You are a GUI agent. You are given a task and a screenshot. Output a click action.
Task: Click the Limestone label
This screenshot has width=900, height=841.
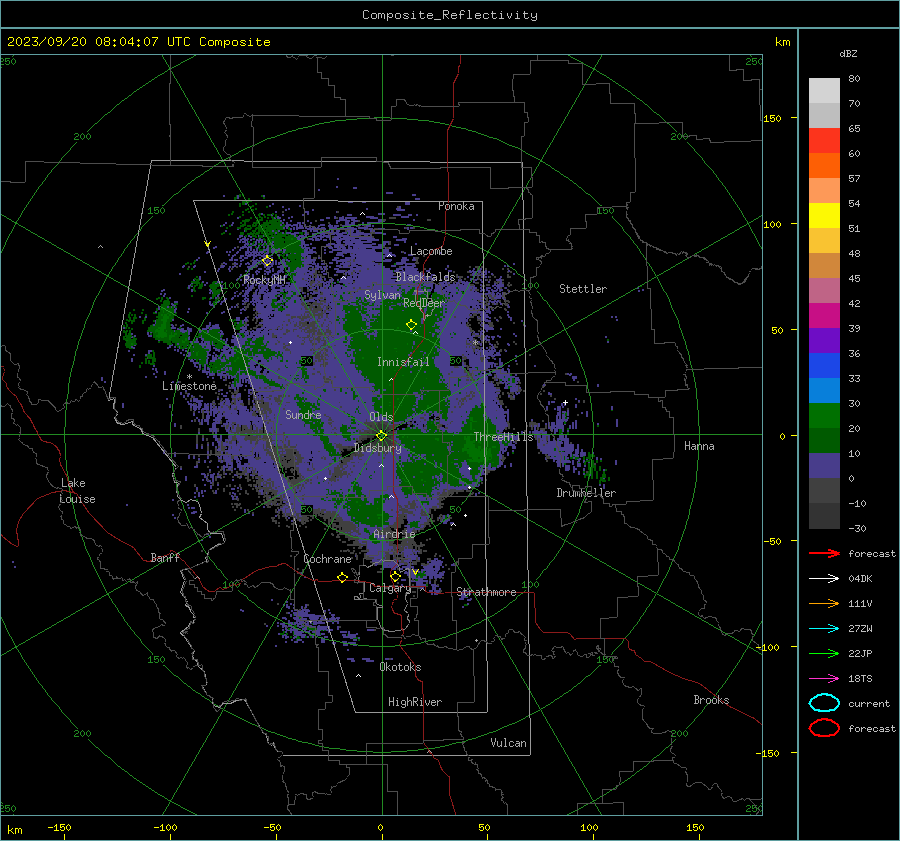coord(189,386)
